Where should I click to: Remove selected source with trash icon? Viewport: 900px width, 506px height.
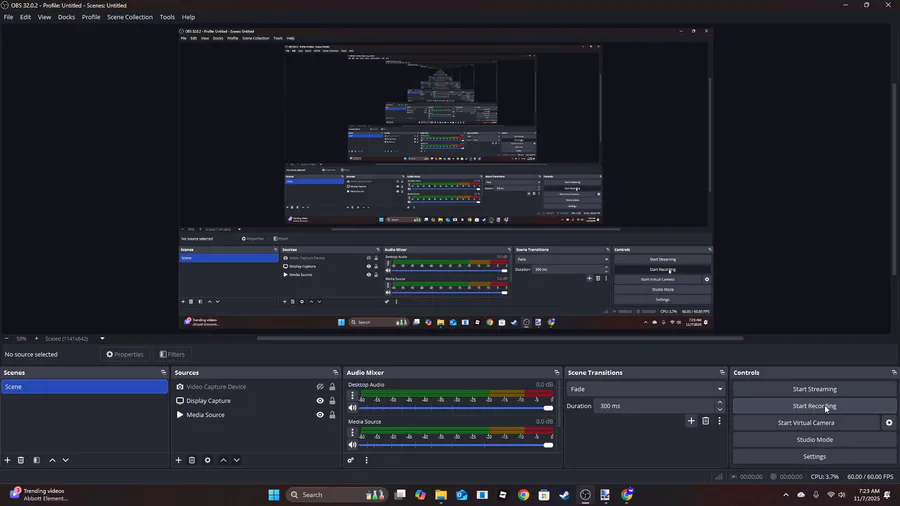(x=192, y=460)
